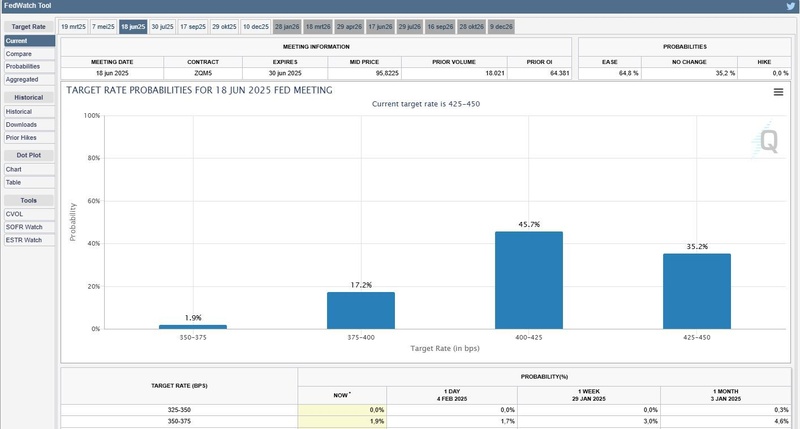Image resolution: width=800 pixels, height=429 pixels.
Task: Open the Probabilities view in sidebar
Action: point(30,66)
